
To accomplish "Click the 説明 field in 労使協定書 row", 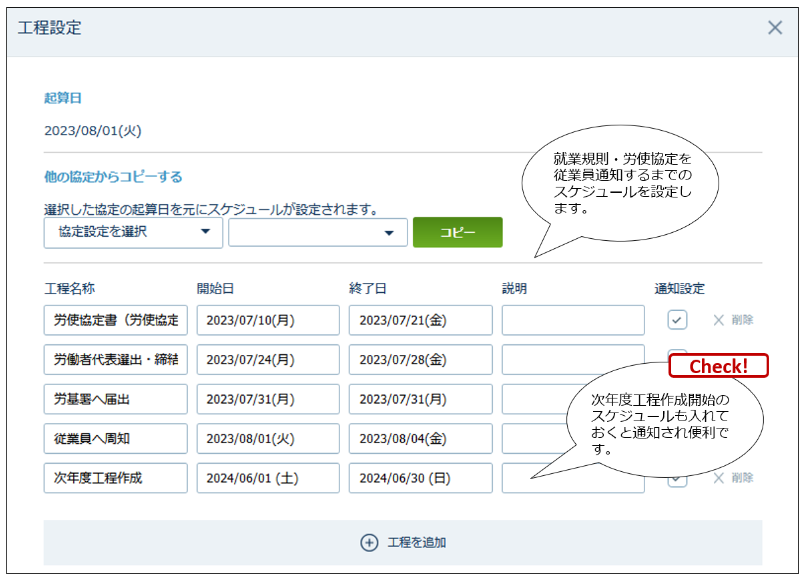I will tap(573, 320).
